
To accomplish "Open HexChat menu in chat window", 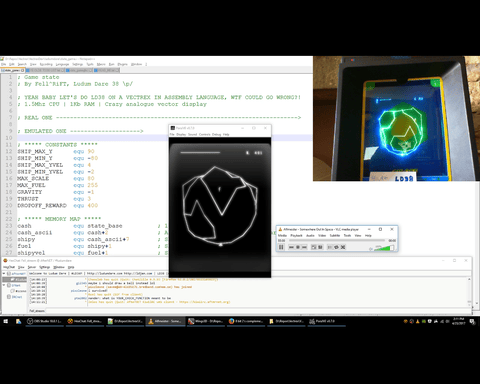I will tap(9, 267).
